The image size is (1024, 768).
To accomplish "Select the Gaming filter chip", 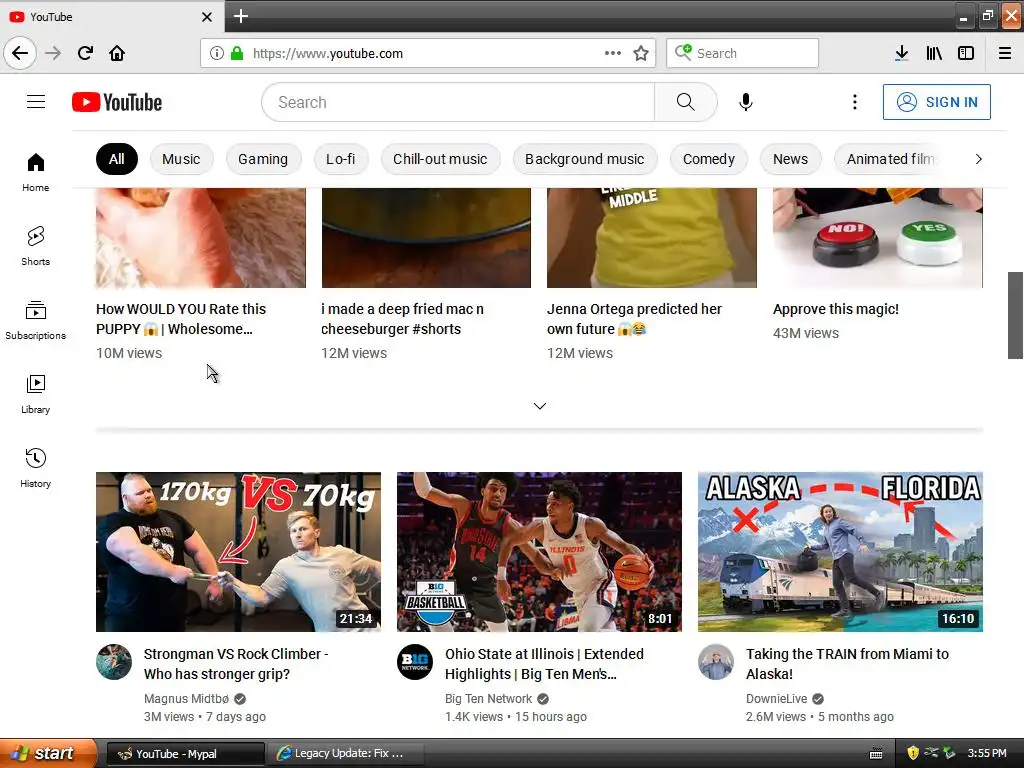I will point(263,159).
